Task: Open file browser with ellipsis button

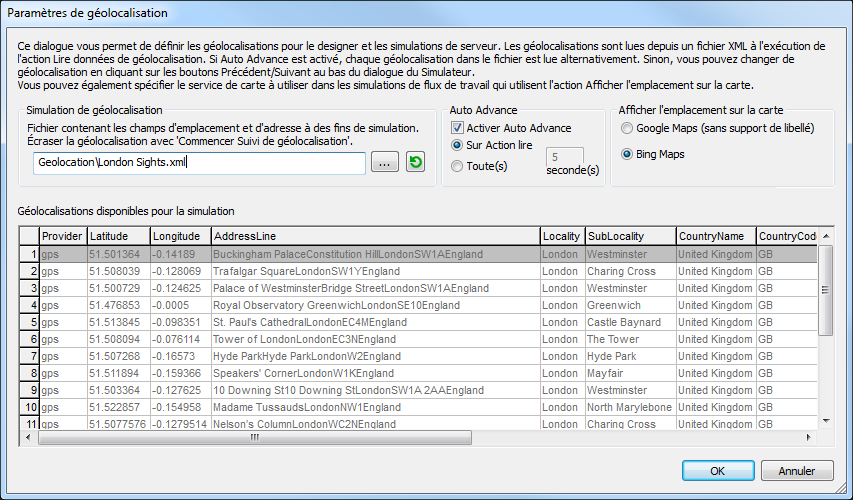Action: click(x=384, y=162)
